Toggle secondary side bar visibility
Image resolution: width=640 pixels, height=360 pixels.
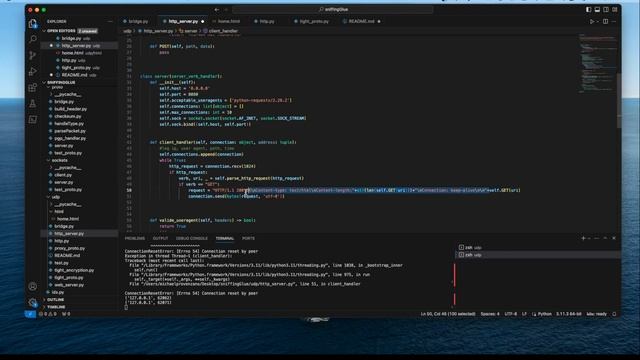coord(606,9)
